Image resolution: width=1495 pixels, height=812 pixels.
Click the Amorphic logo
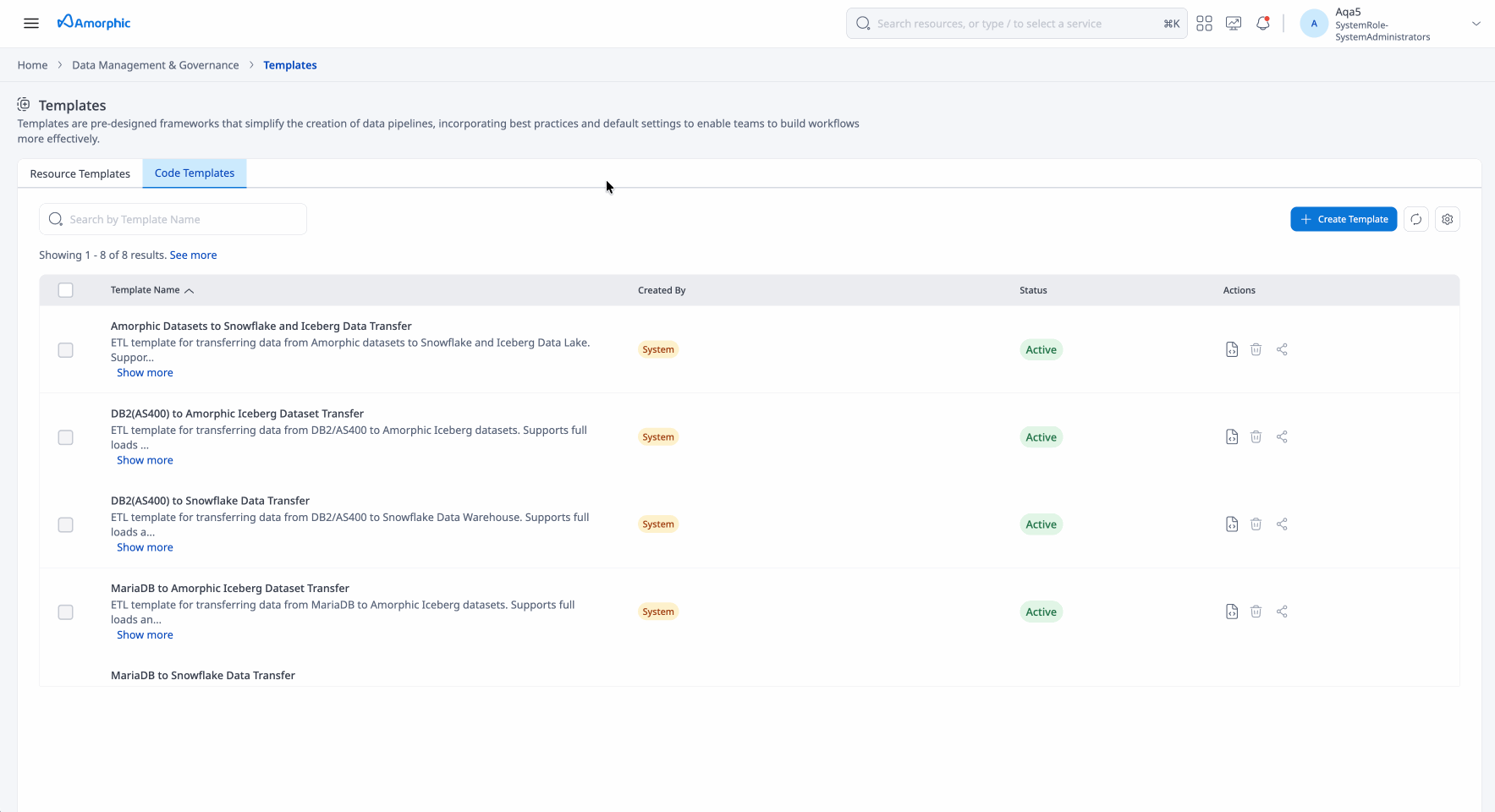click(x=94, y=23)
